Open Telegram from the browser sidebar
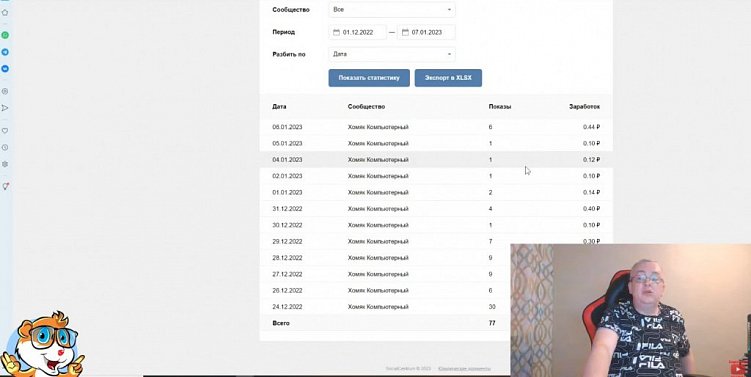 [5, 52]
